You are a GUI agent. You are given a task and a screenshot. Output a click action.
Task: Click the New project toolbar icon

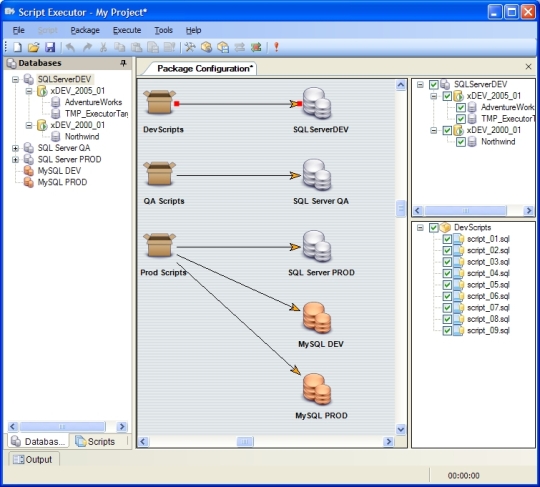pos(17,47)
